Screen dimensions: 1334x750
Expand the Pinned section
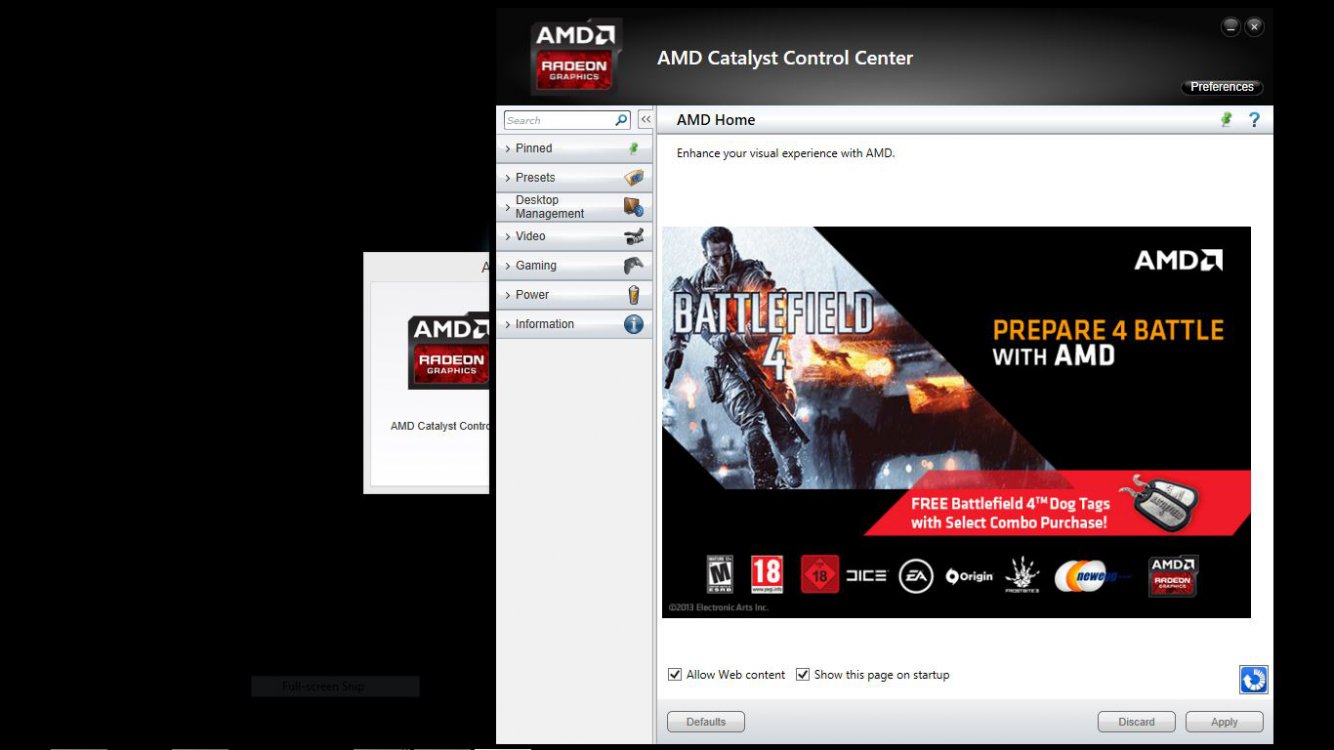coord(574,148)
